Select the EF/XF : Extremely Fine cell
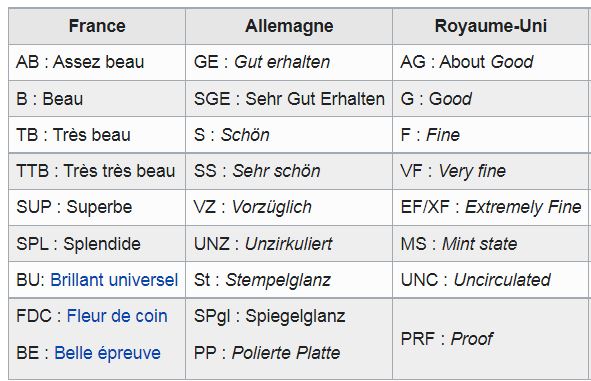The height and width of the screenshot is (381, 591). [x=490, y=207]
